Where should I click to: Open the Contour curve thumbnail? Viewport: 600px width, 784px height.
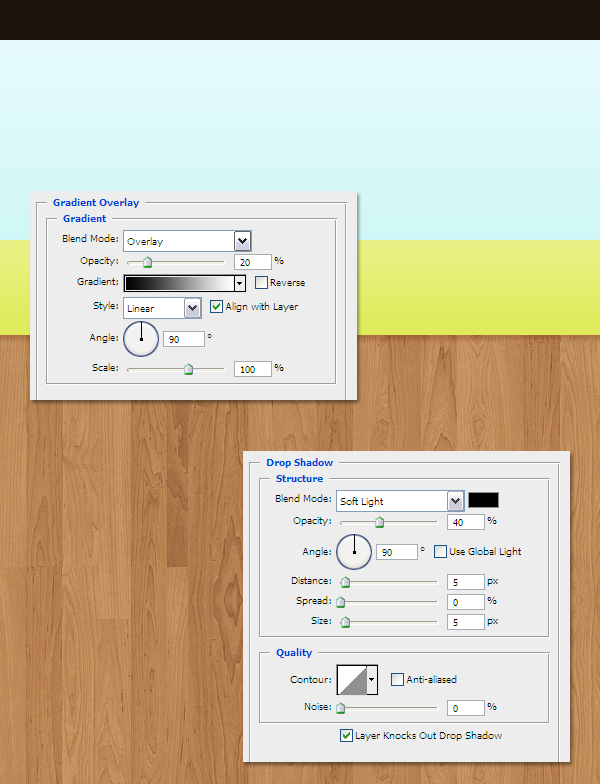[352, 680]
